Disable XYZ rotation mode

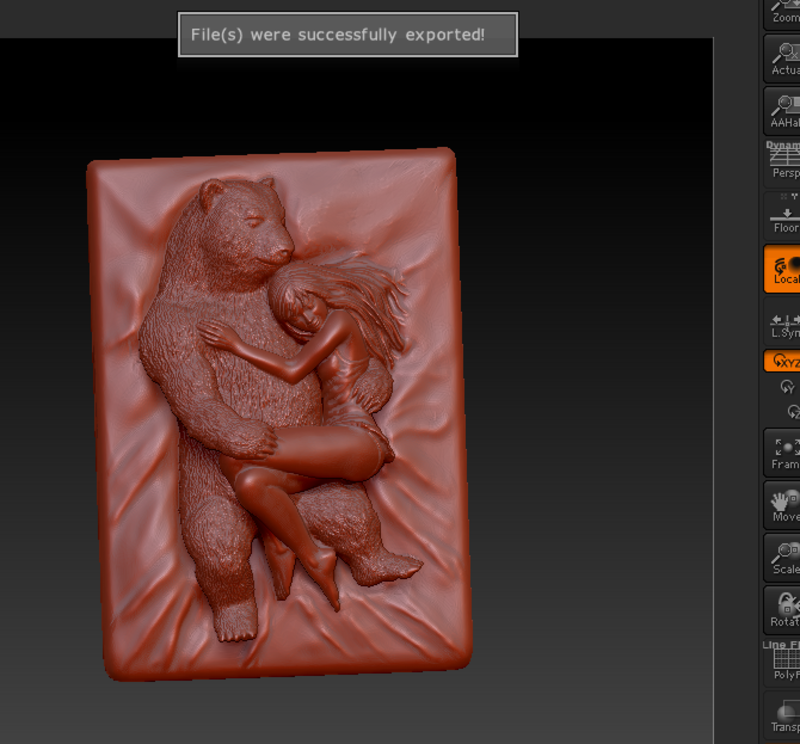(x=782, y=361)
